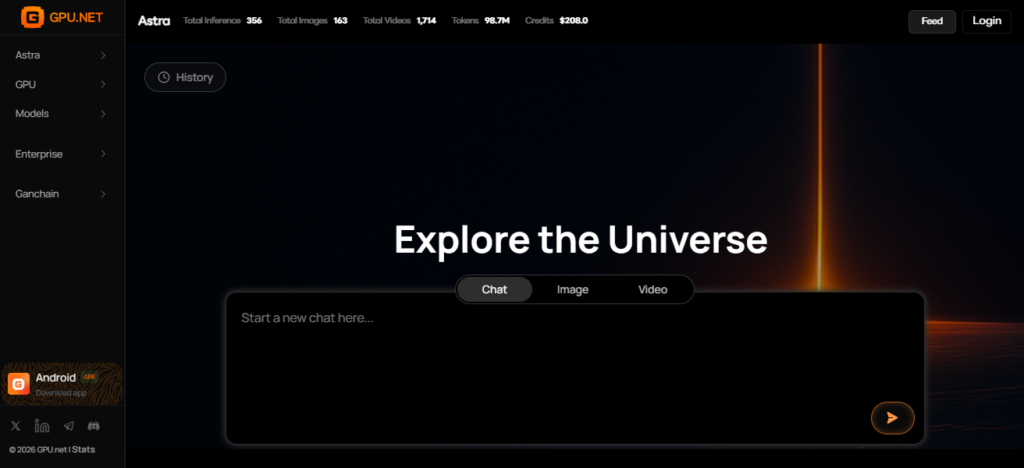The image size is (1024, 468).
Task: Focus the 'Start a new chat here' input
Action: (x=550, y=350)
